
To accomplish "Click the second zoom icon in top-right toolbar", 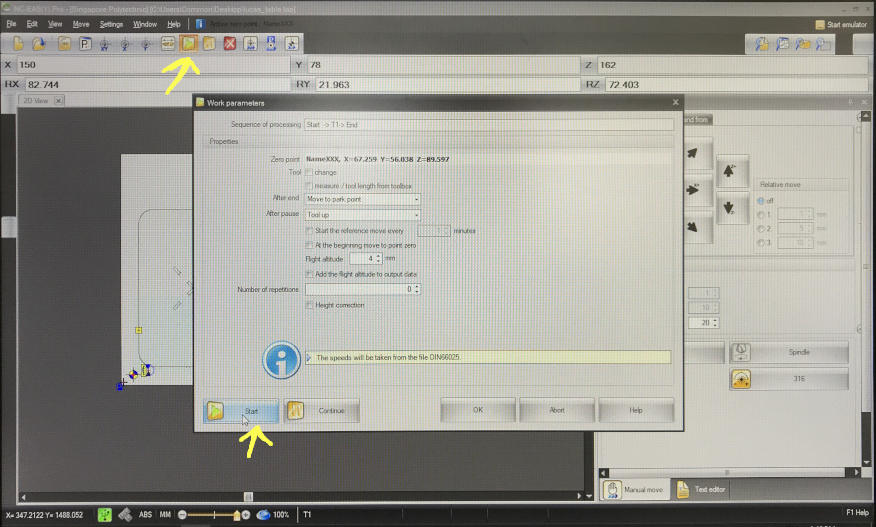I will coord(782,44).
